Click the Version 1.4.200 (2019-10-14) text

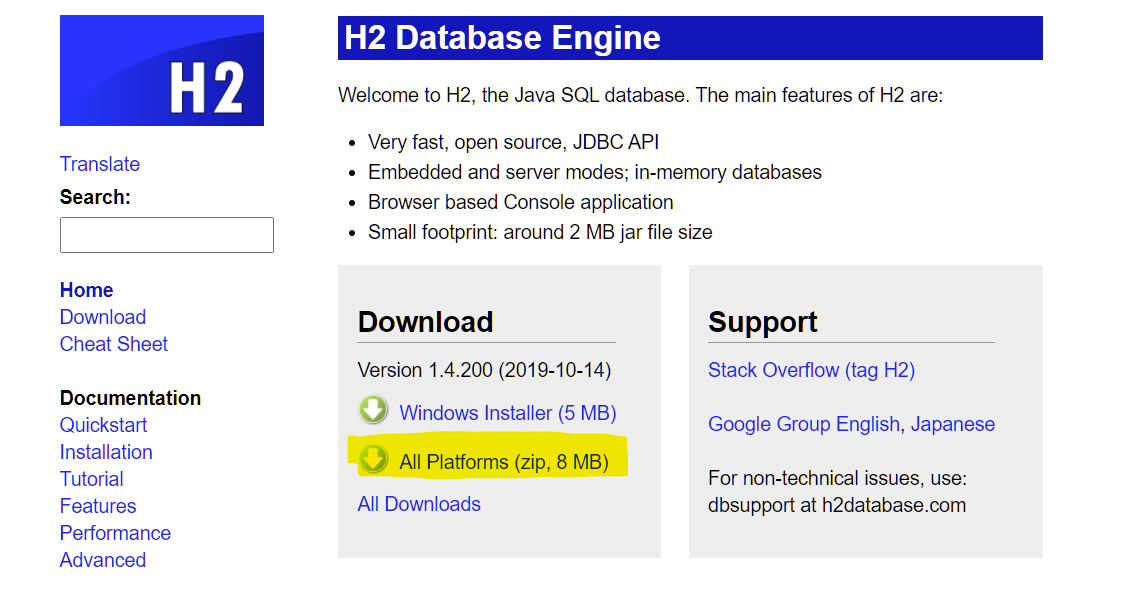[485, 370]
